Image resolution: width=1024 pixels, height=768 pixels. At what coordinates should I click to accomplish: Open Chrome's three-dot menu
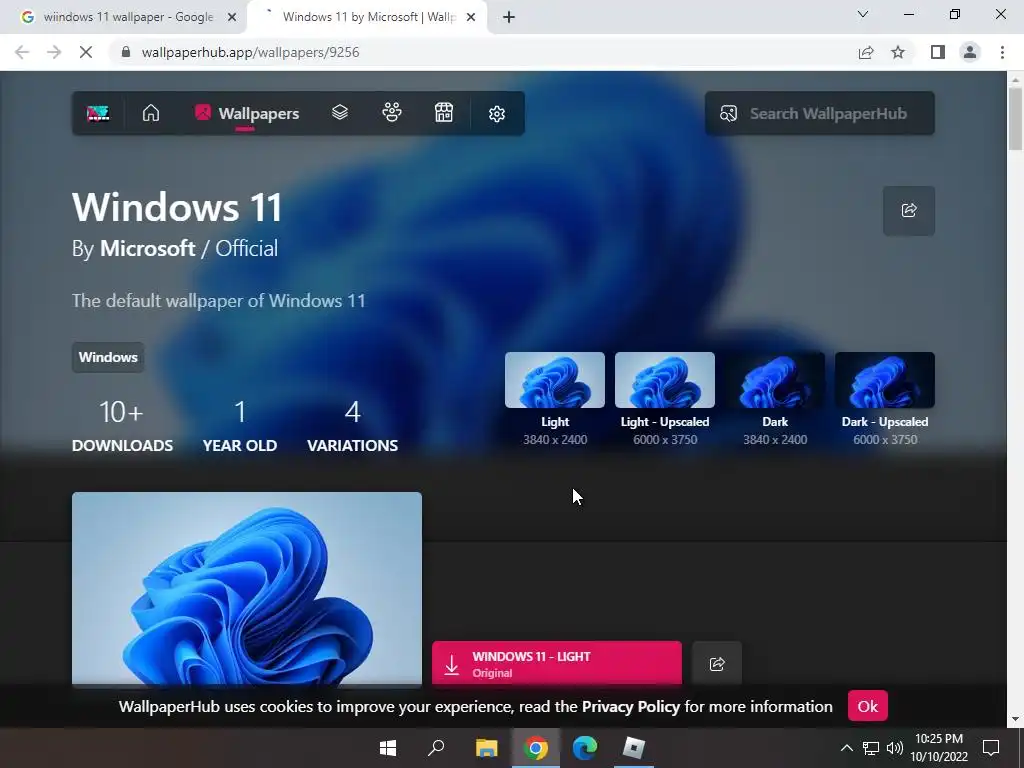(1002, 52)
